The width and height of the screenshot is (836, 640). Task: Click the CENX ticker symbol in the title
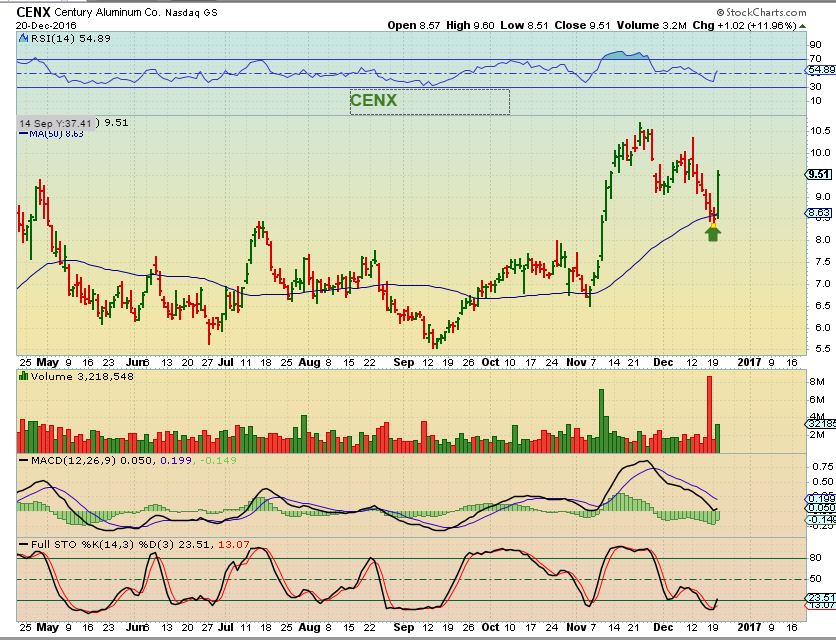point(33,12)
